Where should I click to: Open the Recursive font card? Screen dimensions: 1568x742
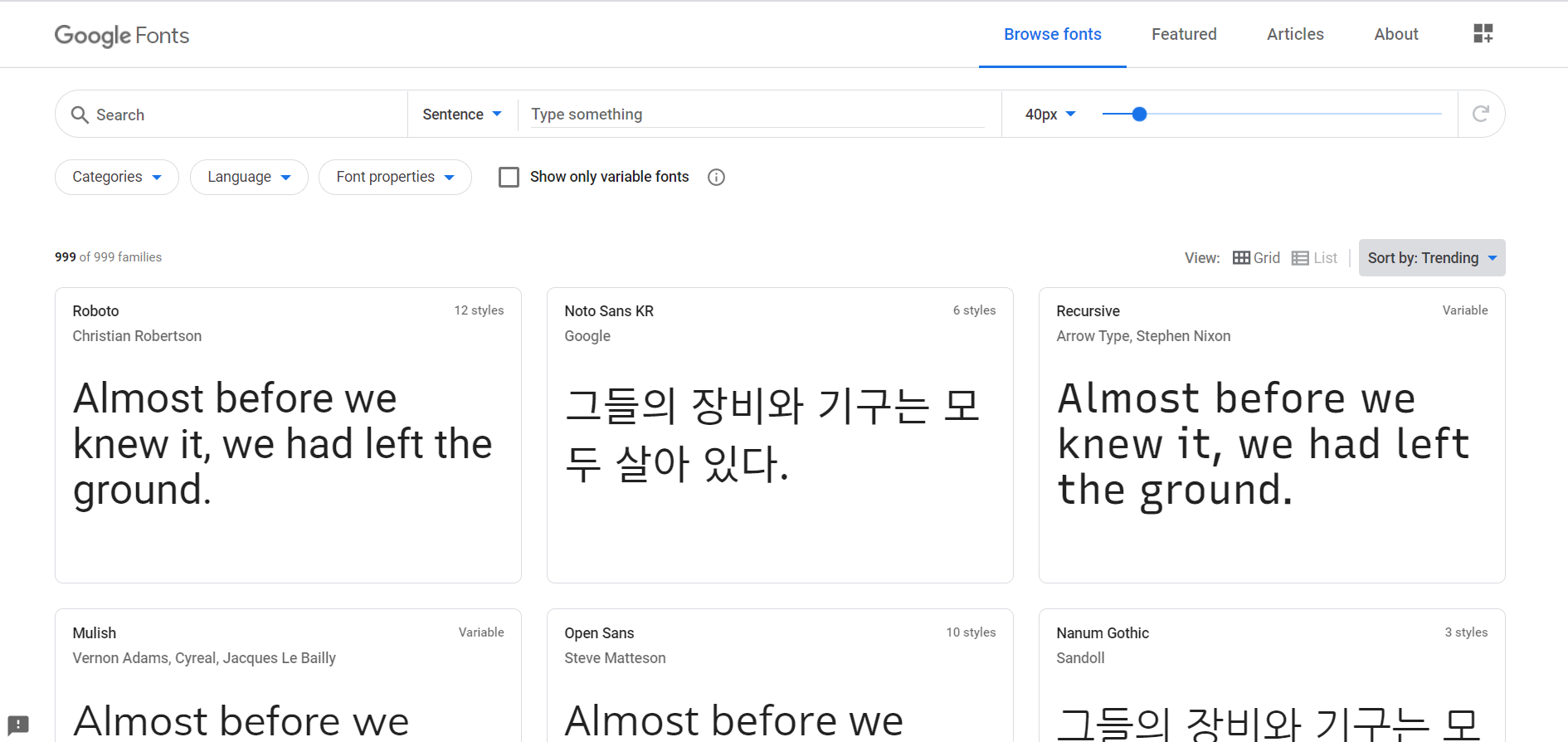point(1272,435)
